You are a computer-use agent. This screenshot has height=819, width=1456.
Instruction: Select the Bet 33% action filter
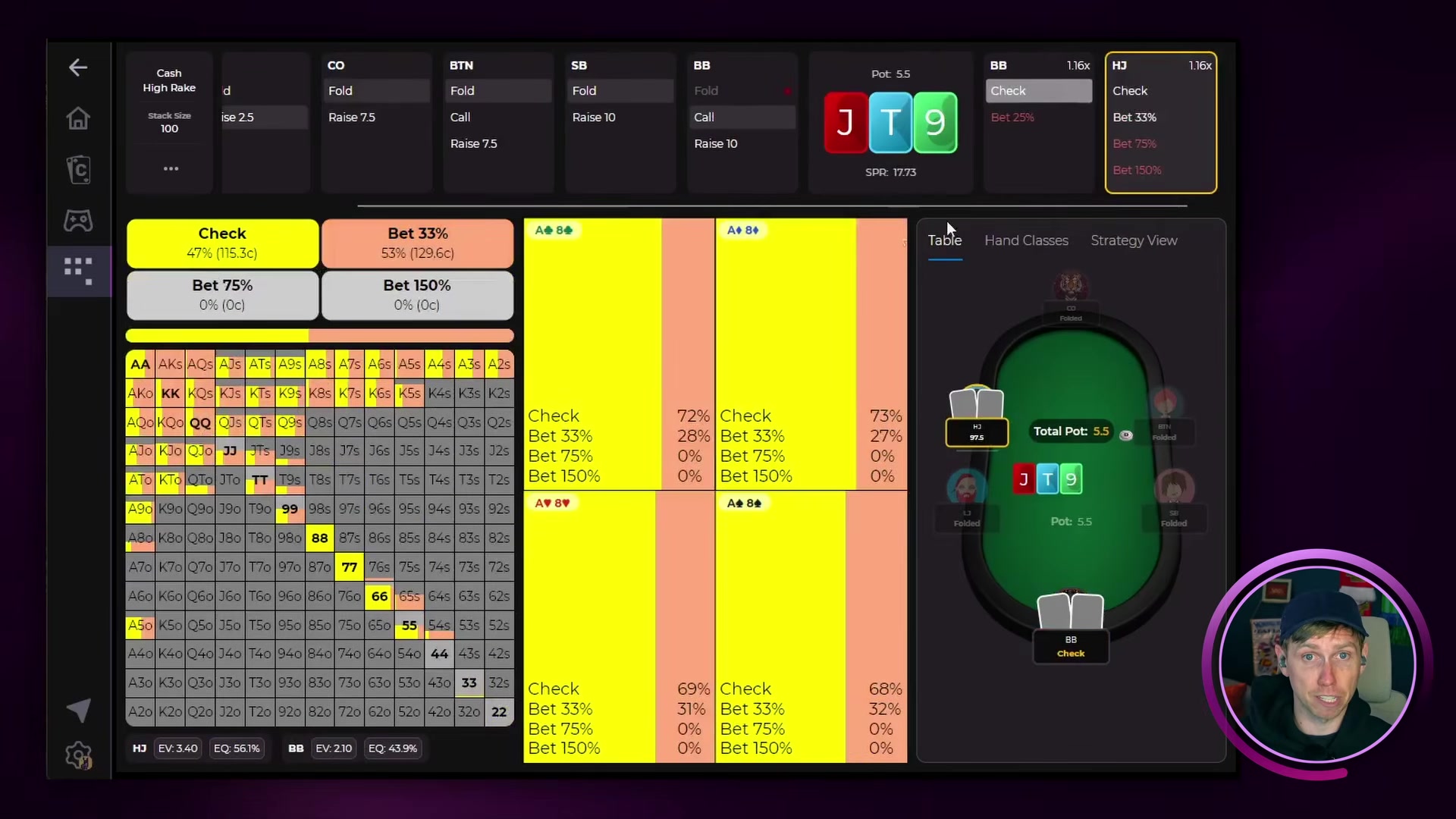[x=418, y=243]
